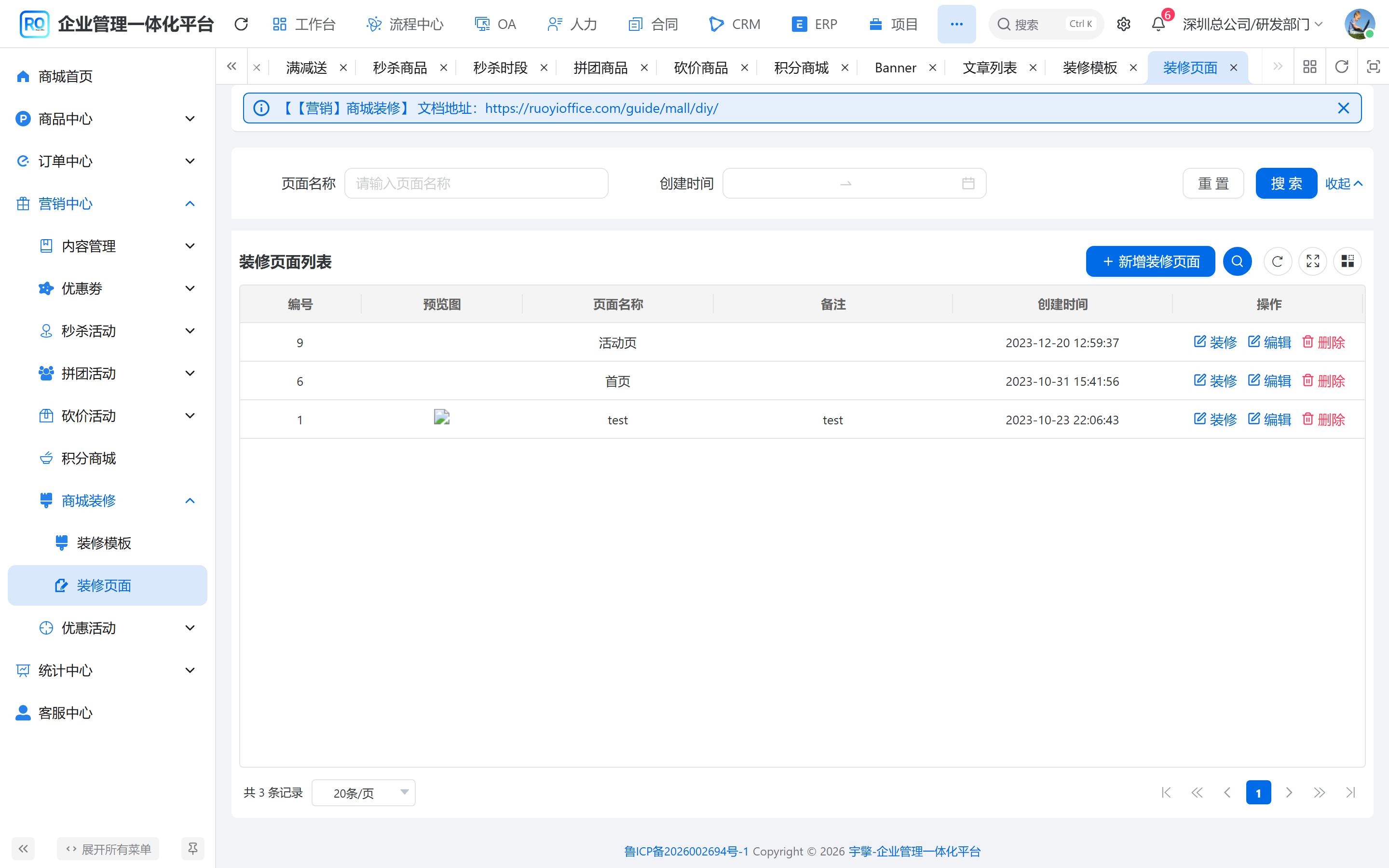Open the CRM top menu
Image resolution: width=1389 pixels, height=868 pixels.
click(735, 24)
